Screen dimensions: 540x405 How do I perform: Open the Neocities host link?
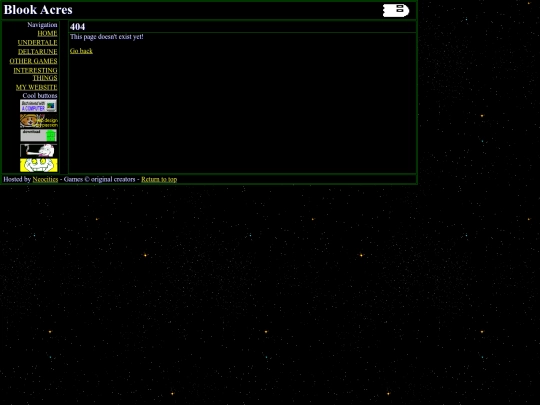[45, 179]
